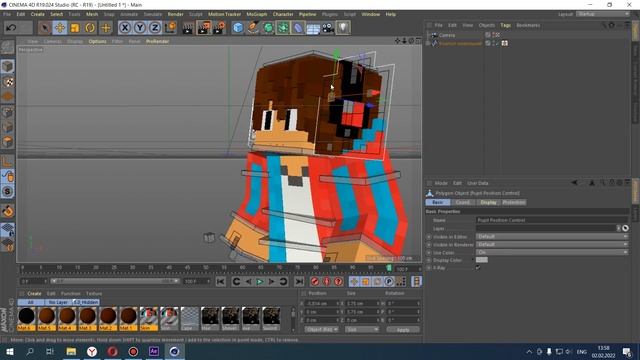Click Go to Start playback button
The width and height of the screenshot is (640, 360).
pyautogui.click(x=221, y=282)
